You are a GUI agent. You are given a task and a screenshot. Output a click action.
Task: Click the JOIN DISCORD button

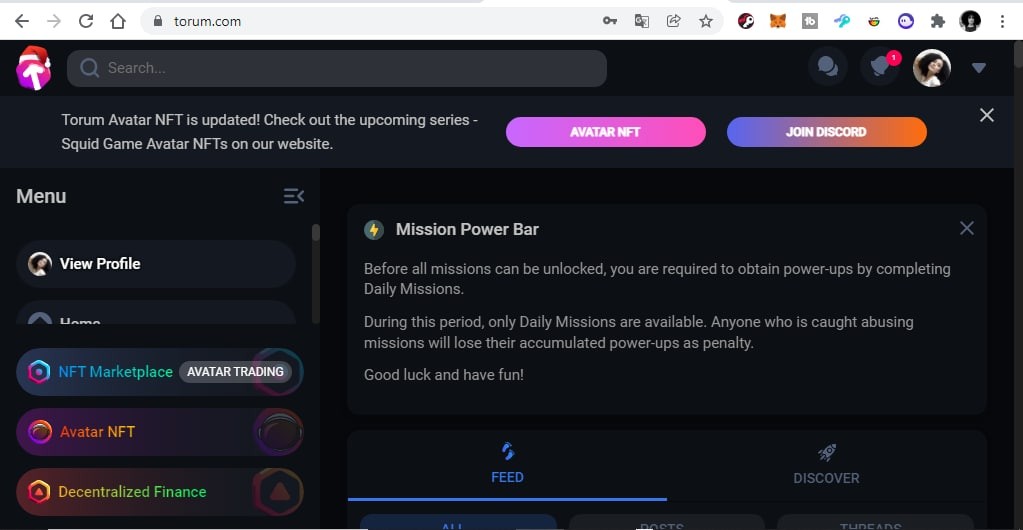[827, 132]
